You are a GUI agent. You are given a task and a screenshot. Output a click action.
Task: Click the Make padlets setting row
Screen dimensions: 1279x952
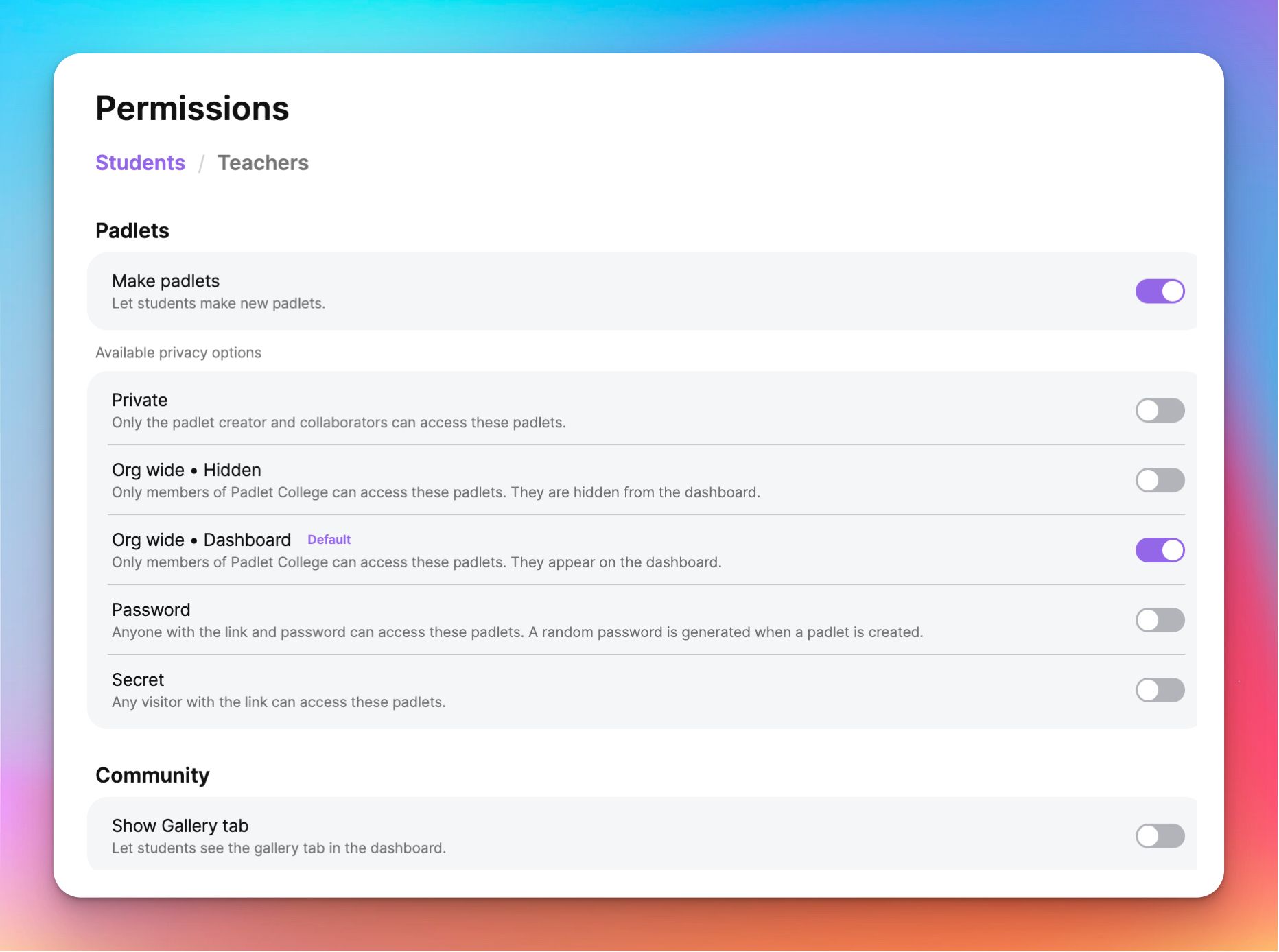tap(165, 281)
